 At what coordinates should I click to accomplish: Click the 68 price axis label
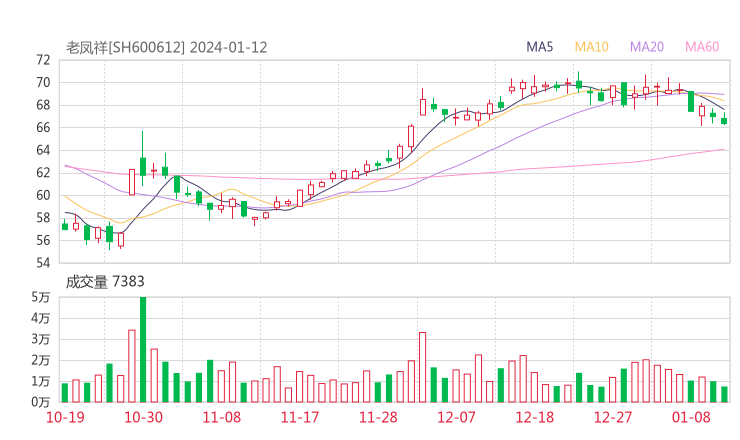click(43, 105)
